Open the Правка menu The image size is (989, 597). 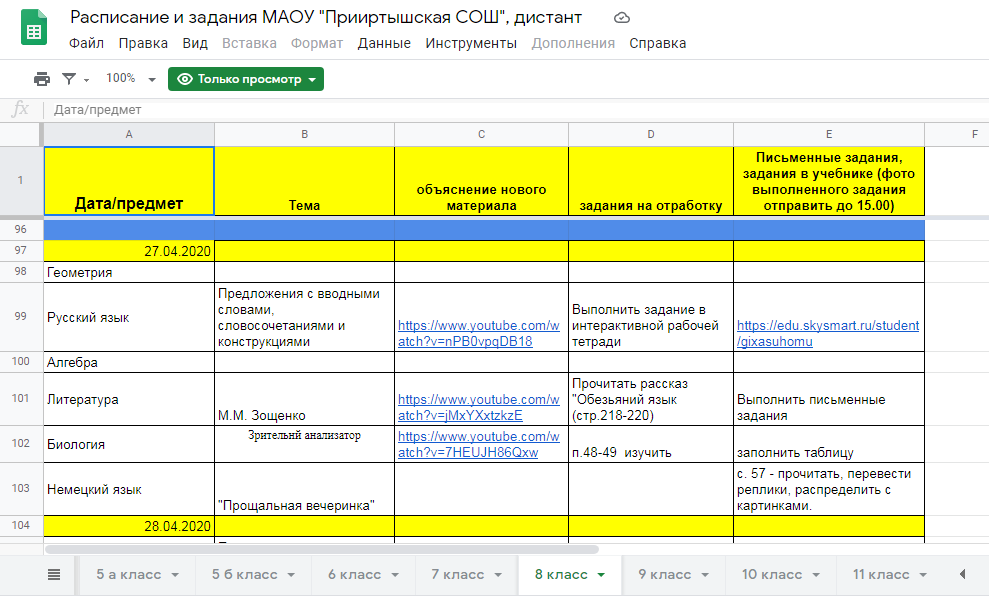(x=143, y=43)
